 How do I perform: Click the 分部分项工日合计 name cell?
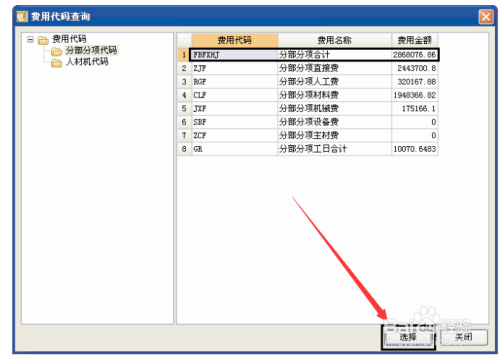(x=335, y=149)
